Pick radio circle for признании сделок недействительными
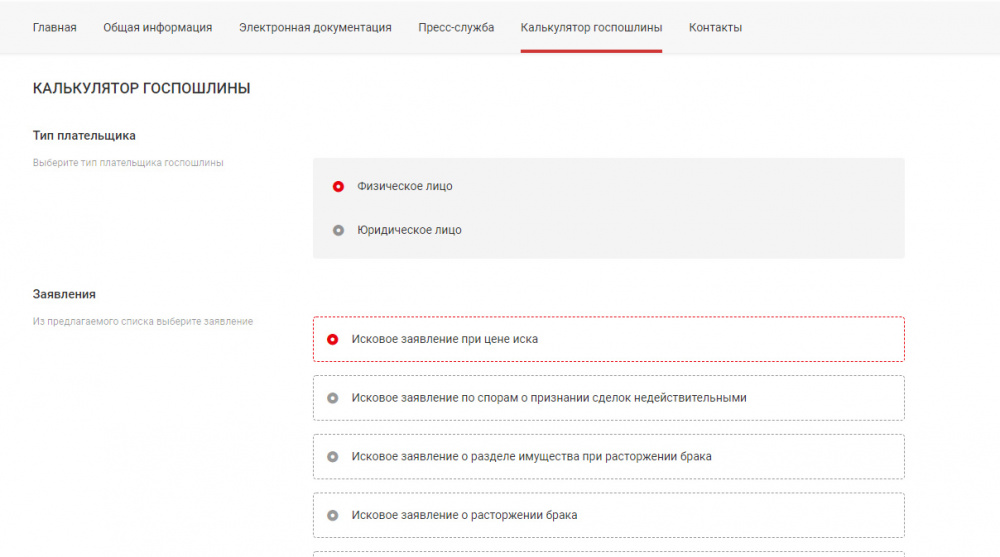Screen dimensions: 1000x557 coord(333,398)
